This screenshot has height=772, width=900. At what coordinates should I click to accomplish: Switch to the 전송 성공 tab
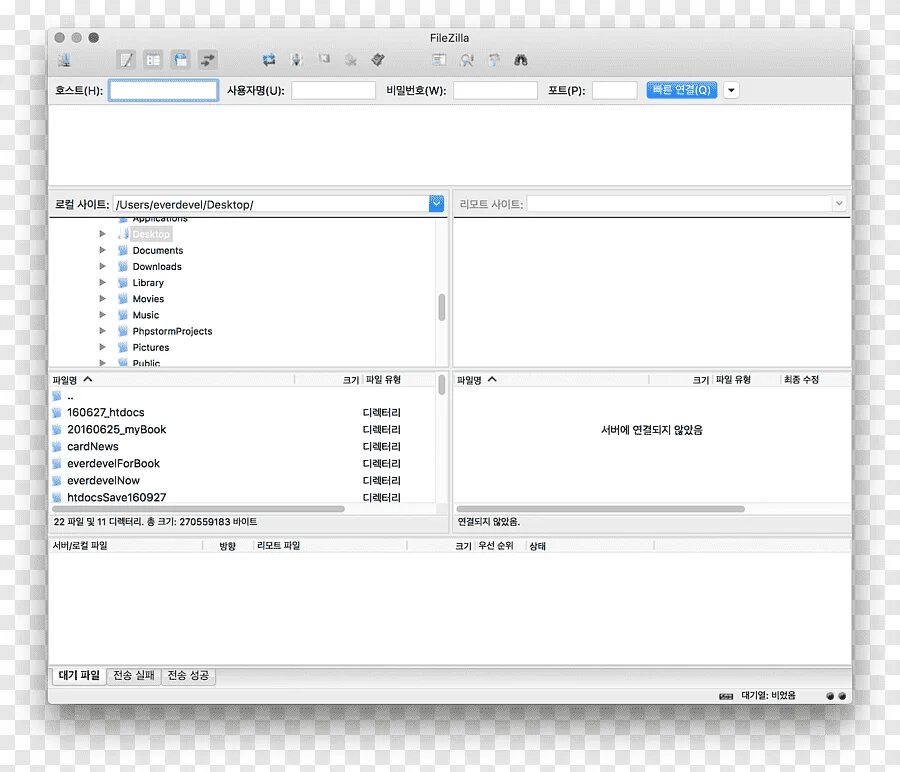pos(188,676)
